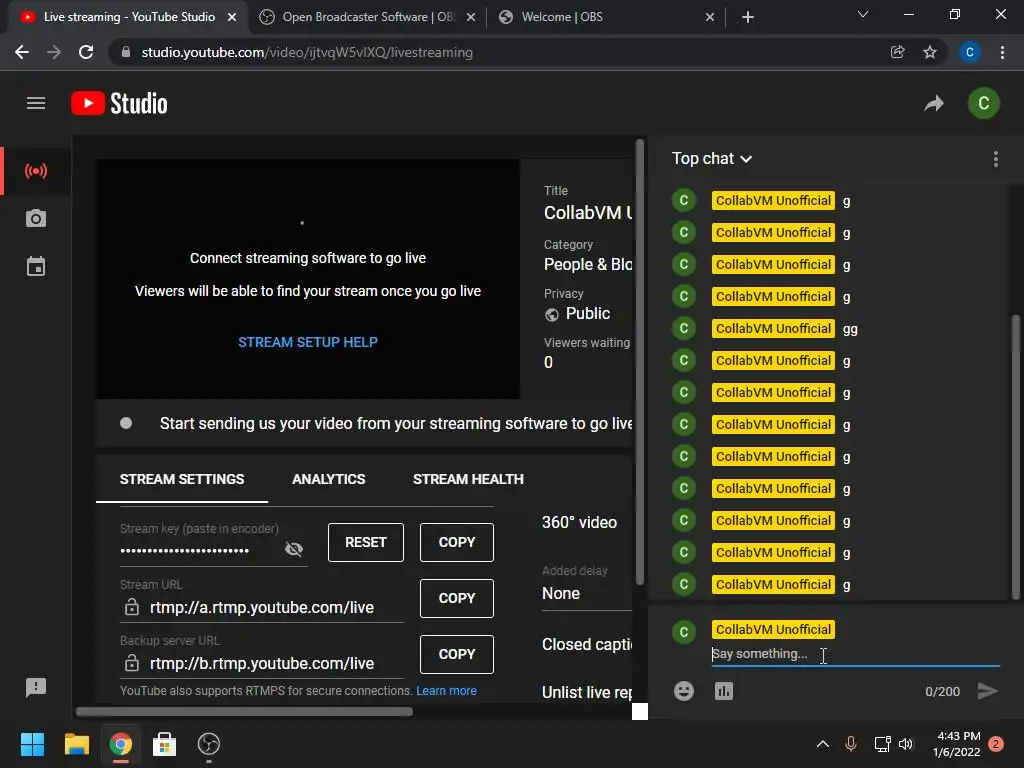Image resolution: width=1024 pixels, height=768 pixels.
Task: Click the network tray icon
Action: pos(882,744)
